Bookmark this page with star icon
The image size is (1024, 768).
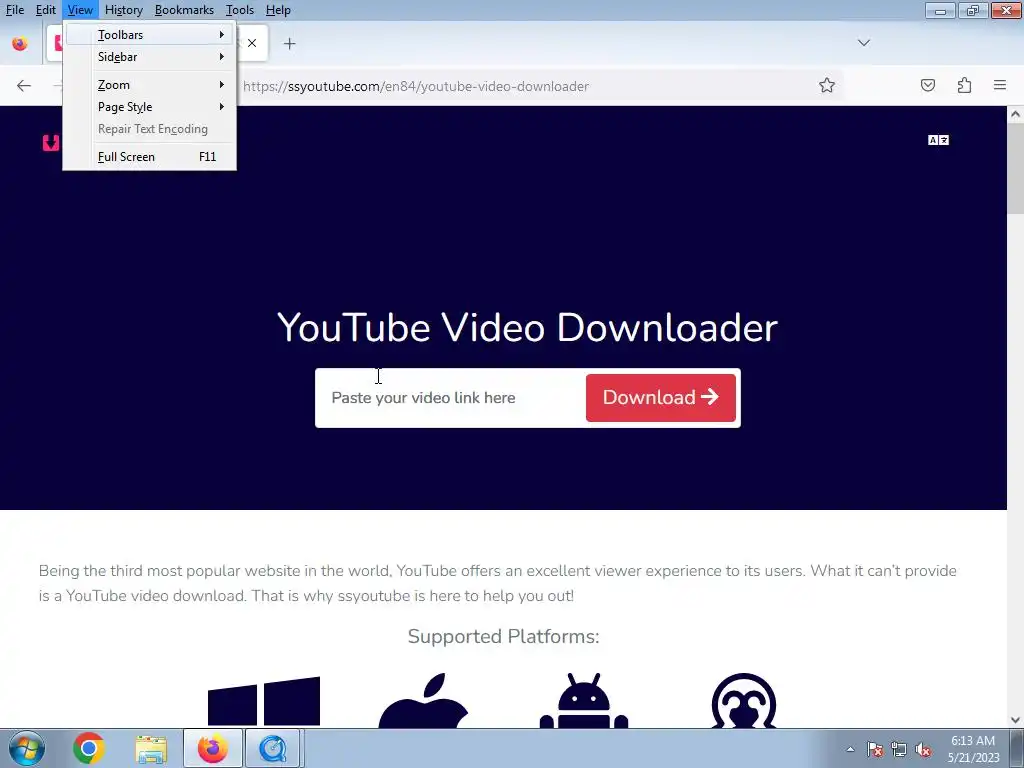(827, 86)
